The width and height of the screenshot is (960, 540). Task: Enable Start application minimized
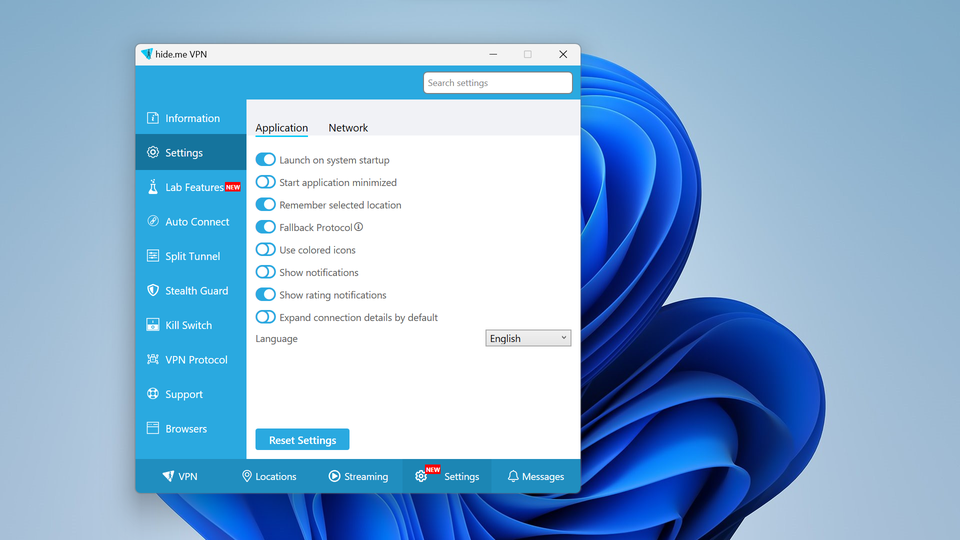(265, 182)
